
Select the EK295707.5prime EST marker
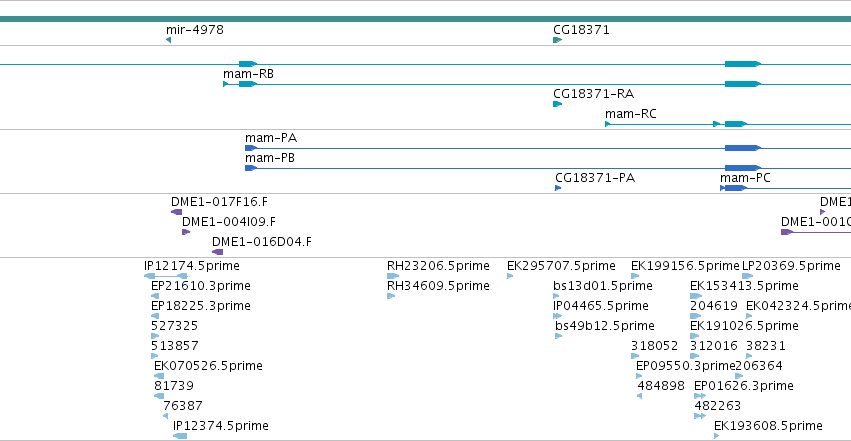510,276
